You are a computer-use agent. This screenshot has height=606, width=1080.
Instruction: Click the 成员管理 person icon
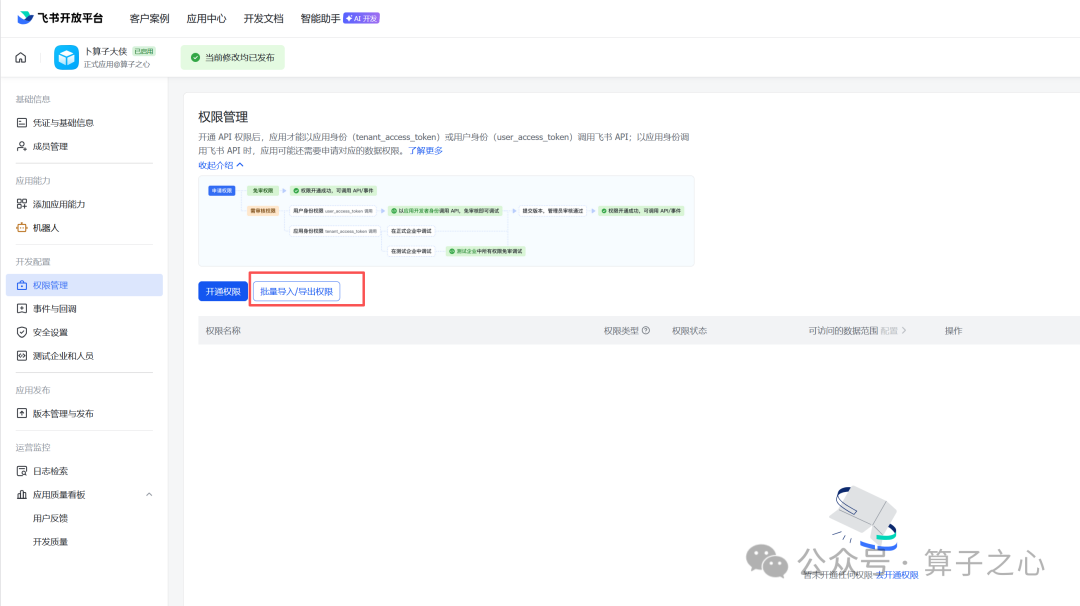22,146
